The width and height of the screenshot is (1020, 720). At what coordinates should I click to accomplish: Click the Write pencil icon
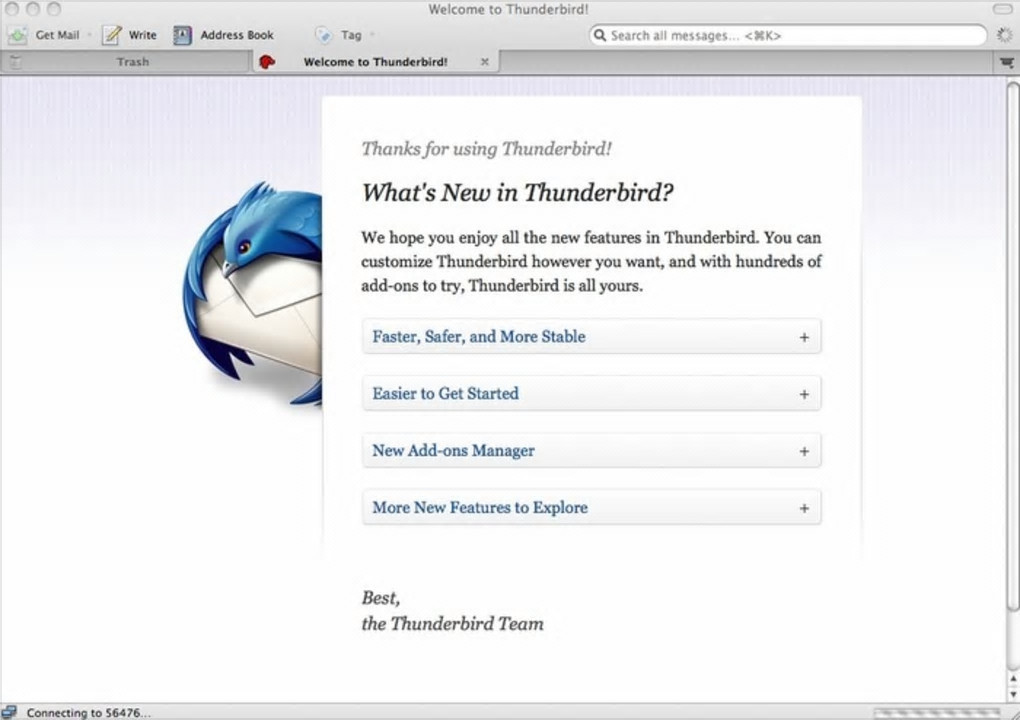click(111, 35)
